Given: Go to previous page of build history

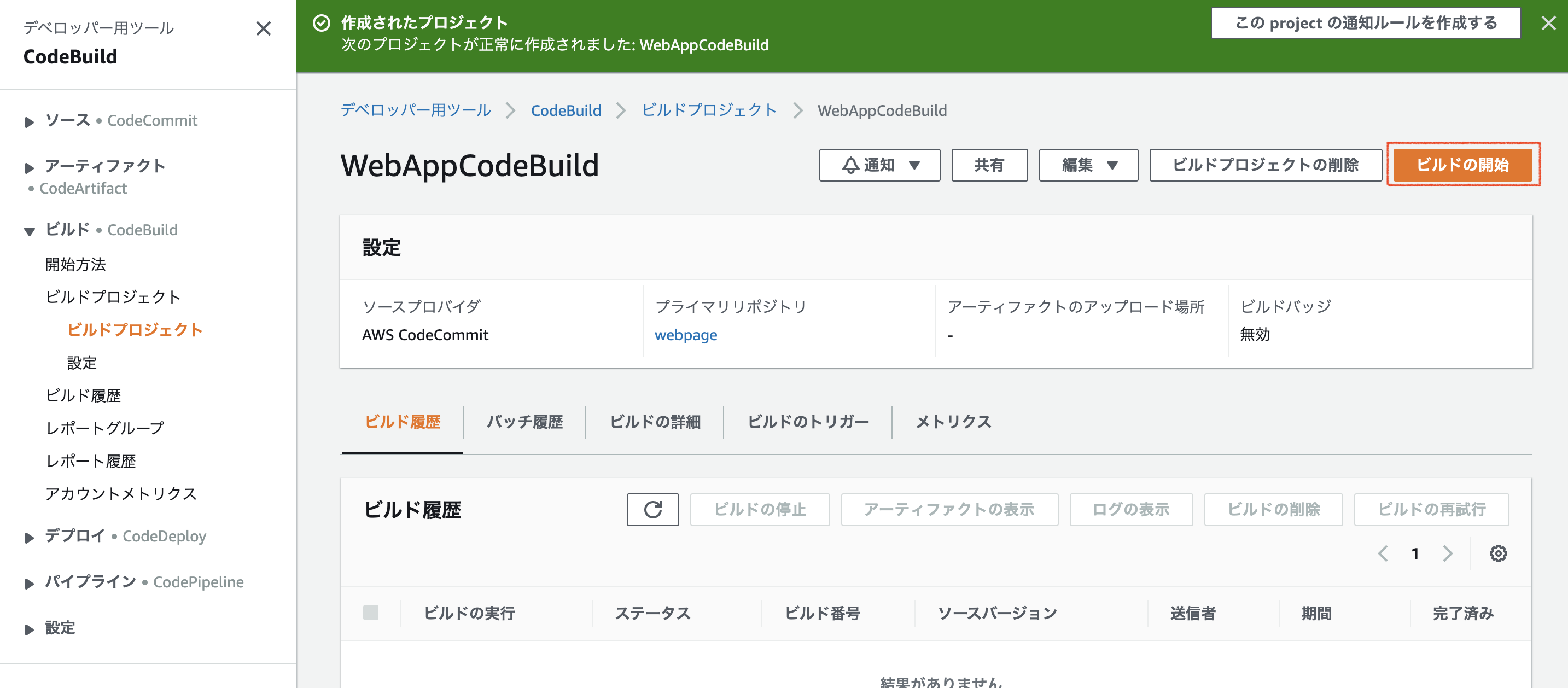Looking at the screenshot, I should pos(1383,553).
